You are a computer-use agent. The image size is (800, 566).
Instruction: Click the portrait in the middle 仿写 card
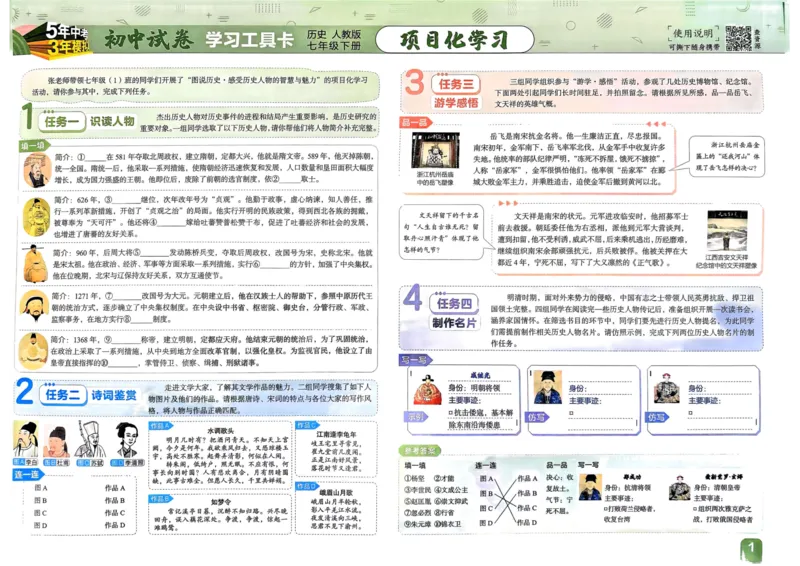click(x=547, y=387)
